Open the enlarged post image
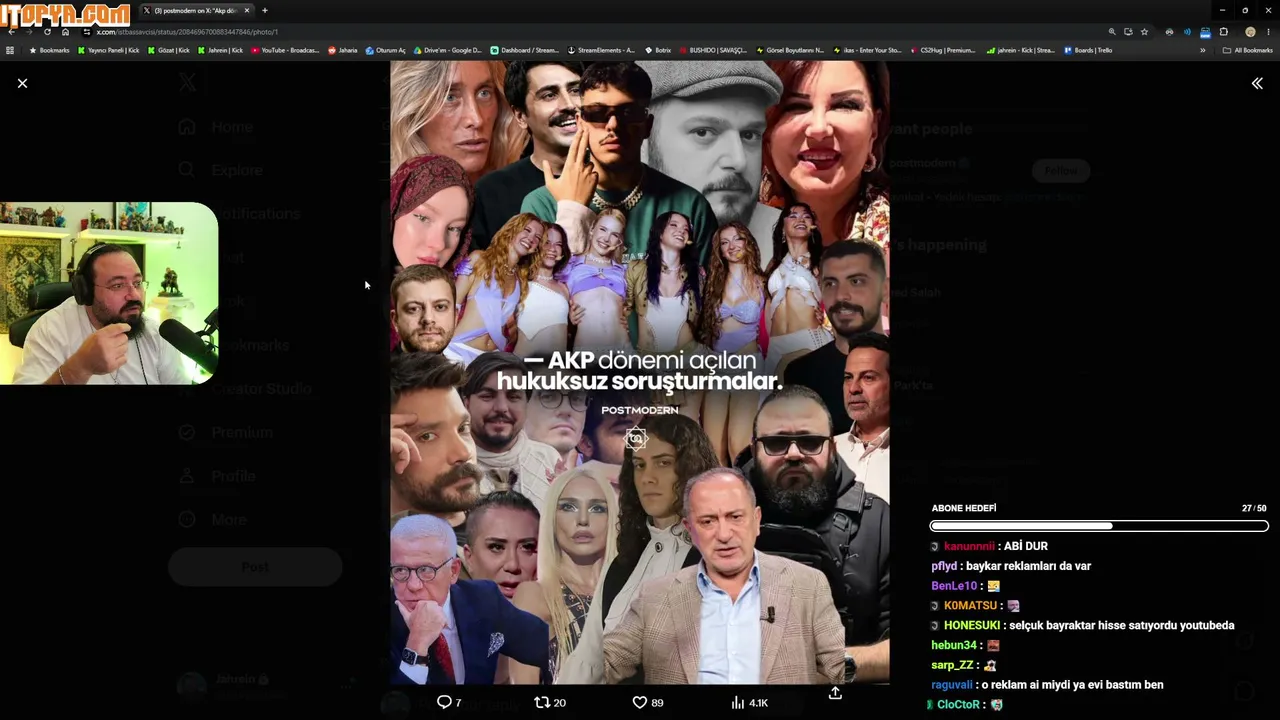The height and width of the screenshot is (720, 1280). (x=640, y=372)
